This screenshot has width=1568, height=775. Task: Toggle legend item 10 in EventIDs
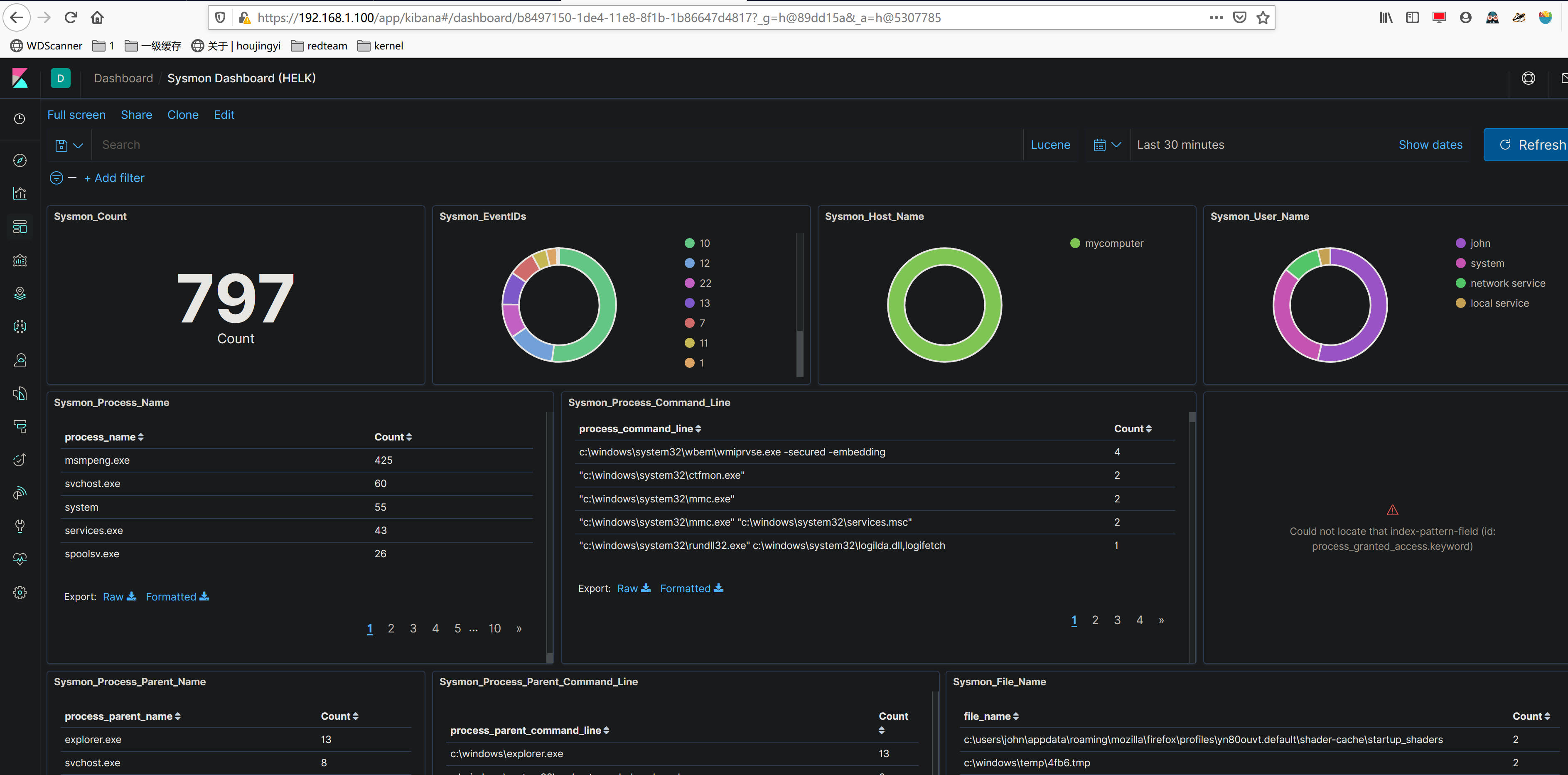click(x=704, y=244)
